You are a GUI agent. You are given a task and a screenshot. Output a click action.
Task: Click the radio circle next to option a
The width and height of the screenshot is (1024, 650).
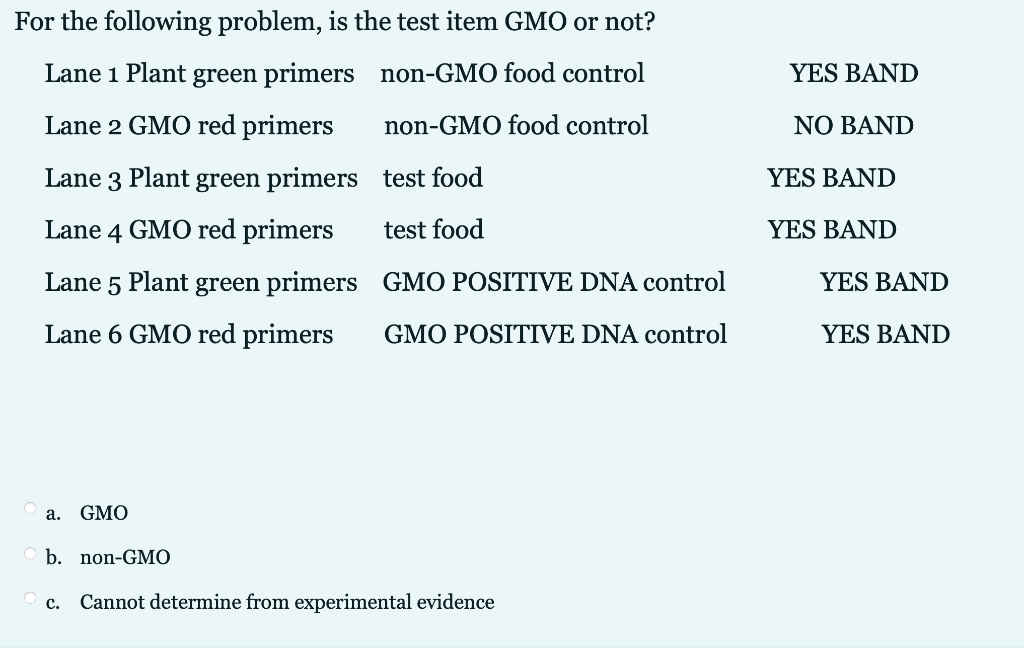pyautogui.click(x=29, y=509)
